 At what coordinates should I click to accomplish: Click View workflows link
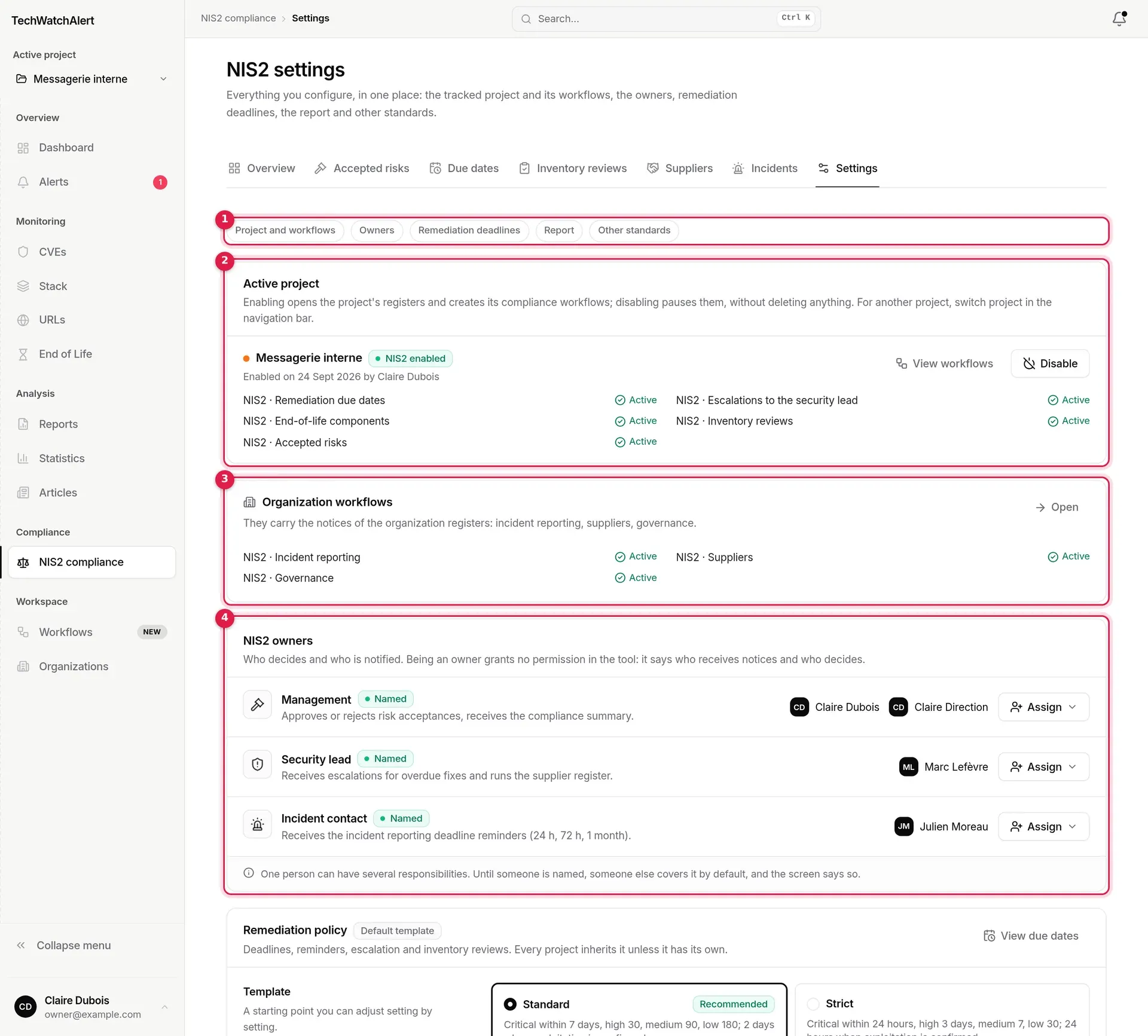[944, 363]
